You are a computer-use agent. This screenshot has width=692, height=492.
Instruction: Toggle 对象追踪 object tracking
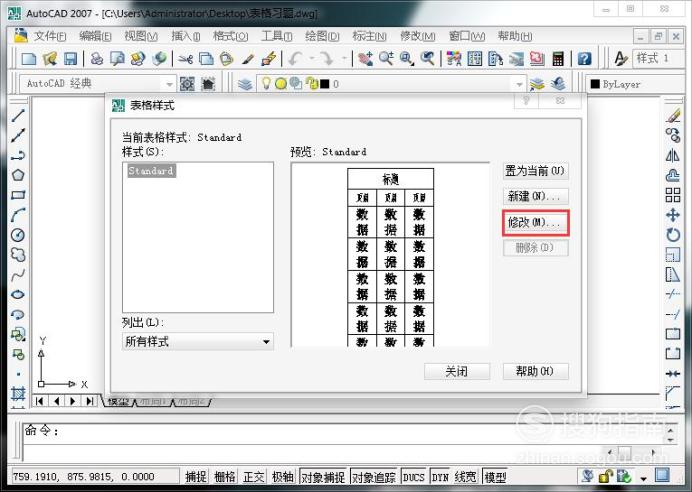click(x=374, y=477)
